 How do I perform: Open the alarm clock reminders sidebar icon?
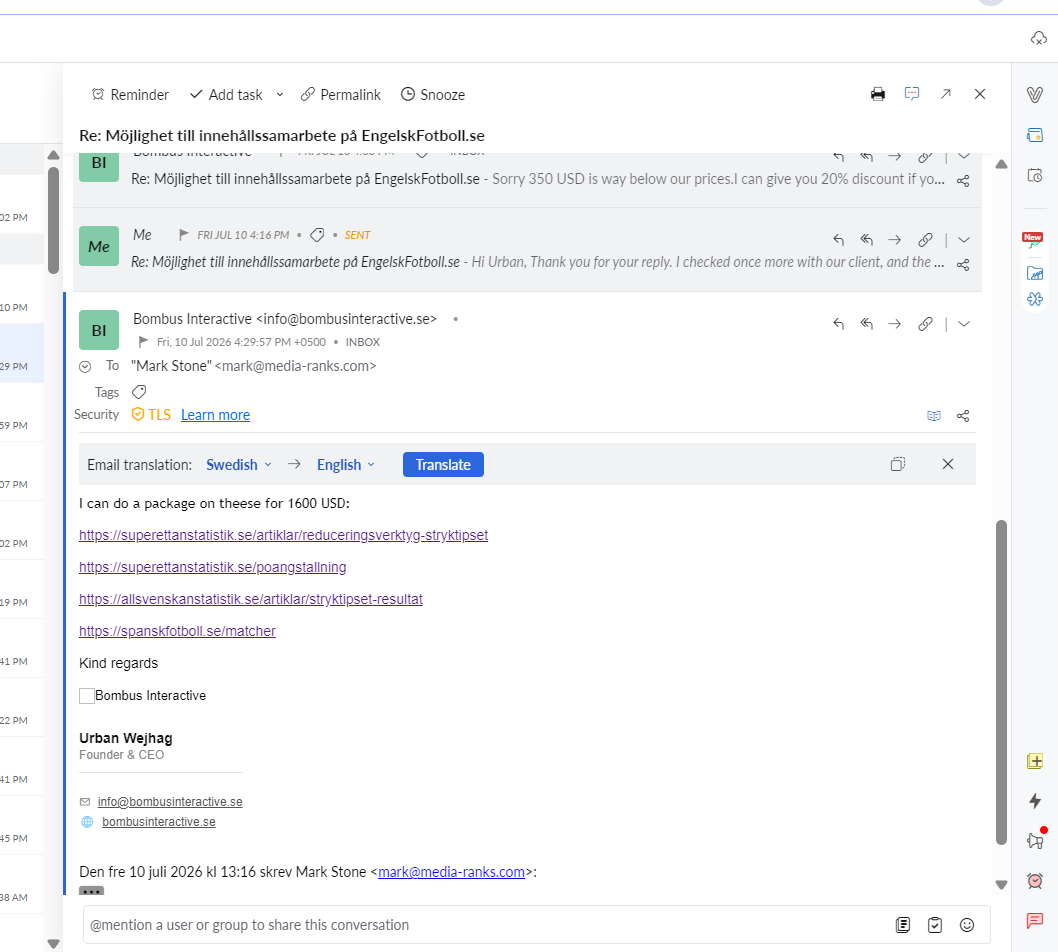pos(1034,880)
